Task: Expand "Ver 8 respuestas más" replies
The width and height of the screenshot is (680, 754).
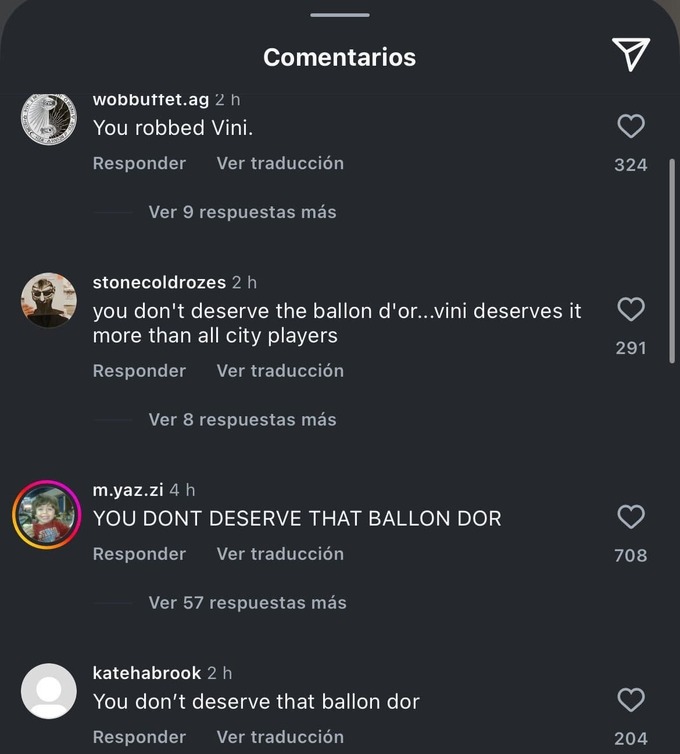Action: click(242, 420)
